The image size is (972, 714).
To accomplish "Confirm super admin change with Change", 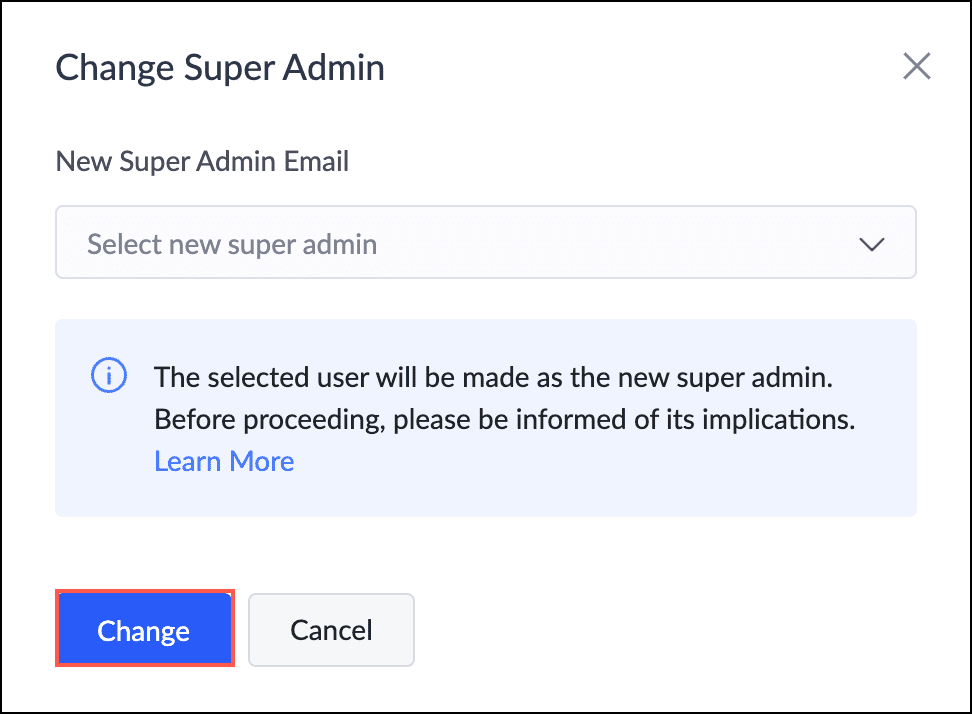I will click(144, 630).
